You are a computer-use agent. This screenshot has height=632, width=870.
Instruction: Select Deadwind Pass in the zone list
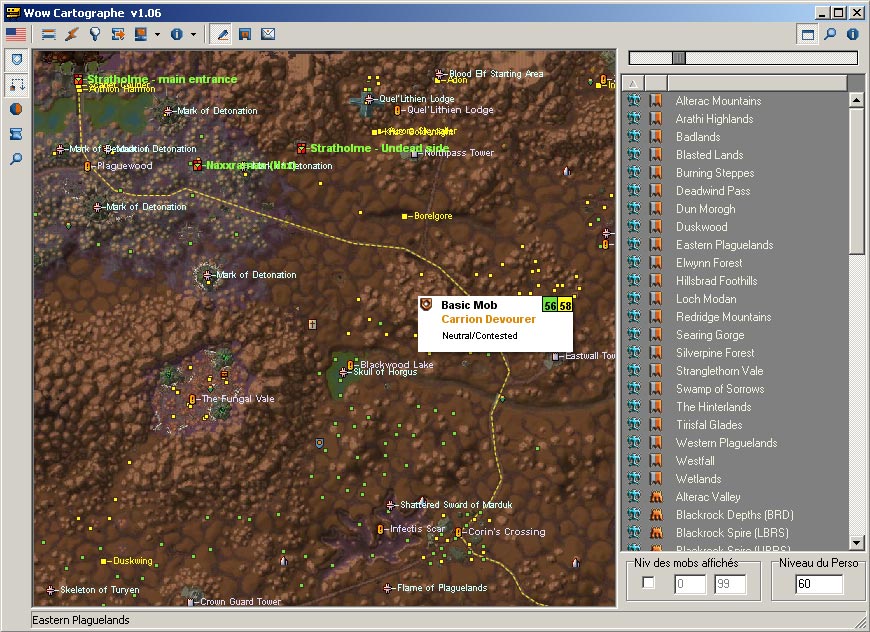click(713, 191)
